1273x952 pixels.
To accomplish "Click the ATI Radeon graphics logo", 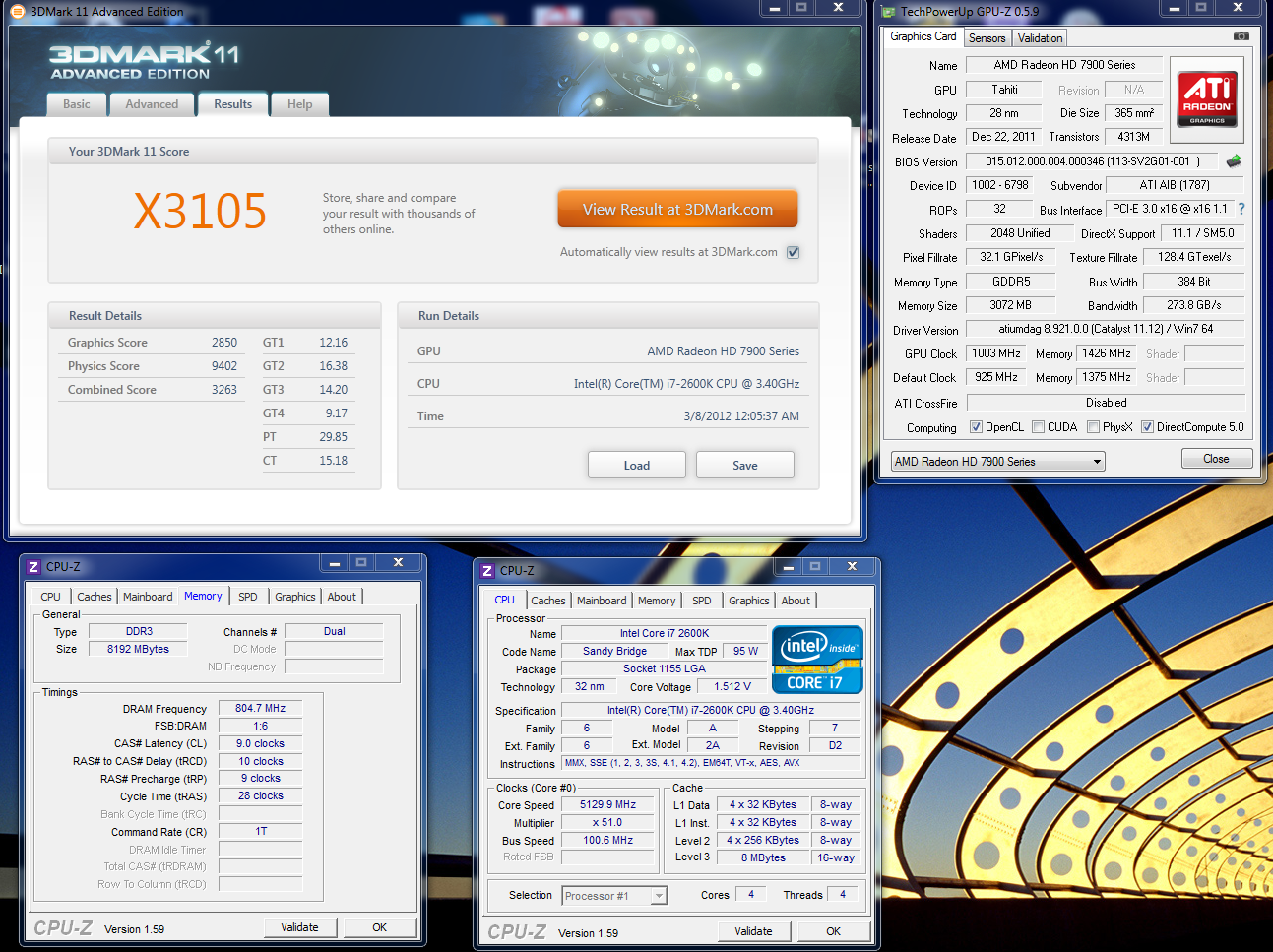I will (1206, 99).
